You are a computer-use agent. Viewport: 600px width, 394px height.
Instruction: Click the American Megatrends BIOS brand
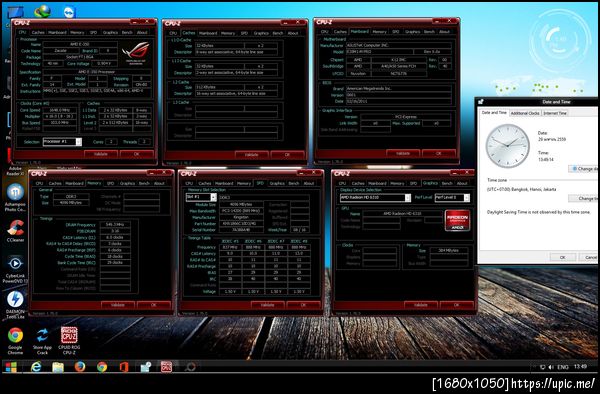point(398,89)
